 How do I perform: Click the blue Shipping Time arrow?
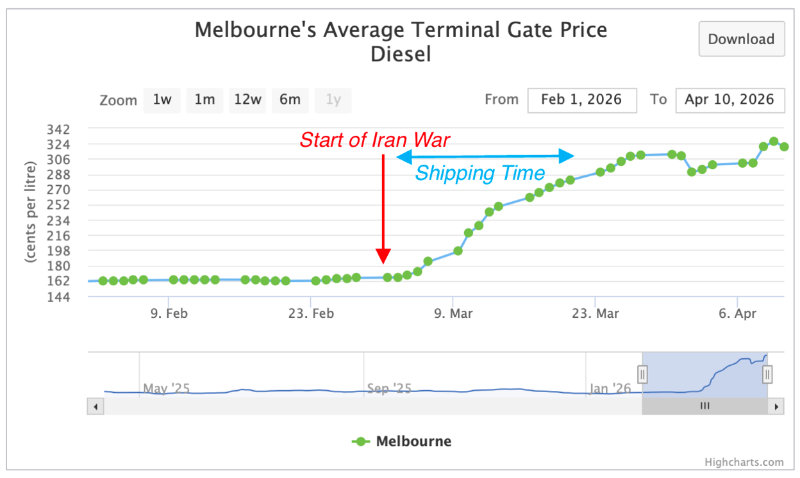click(485, 156)
